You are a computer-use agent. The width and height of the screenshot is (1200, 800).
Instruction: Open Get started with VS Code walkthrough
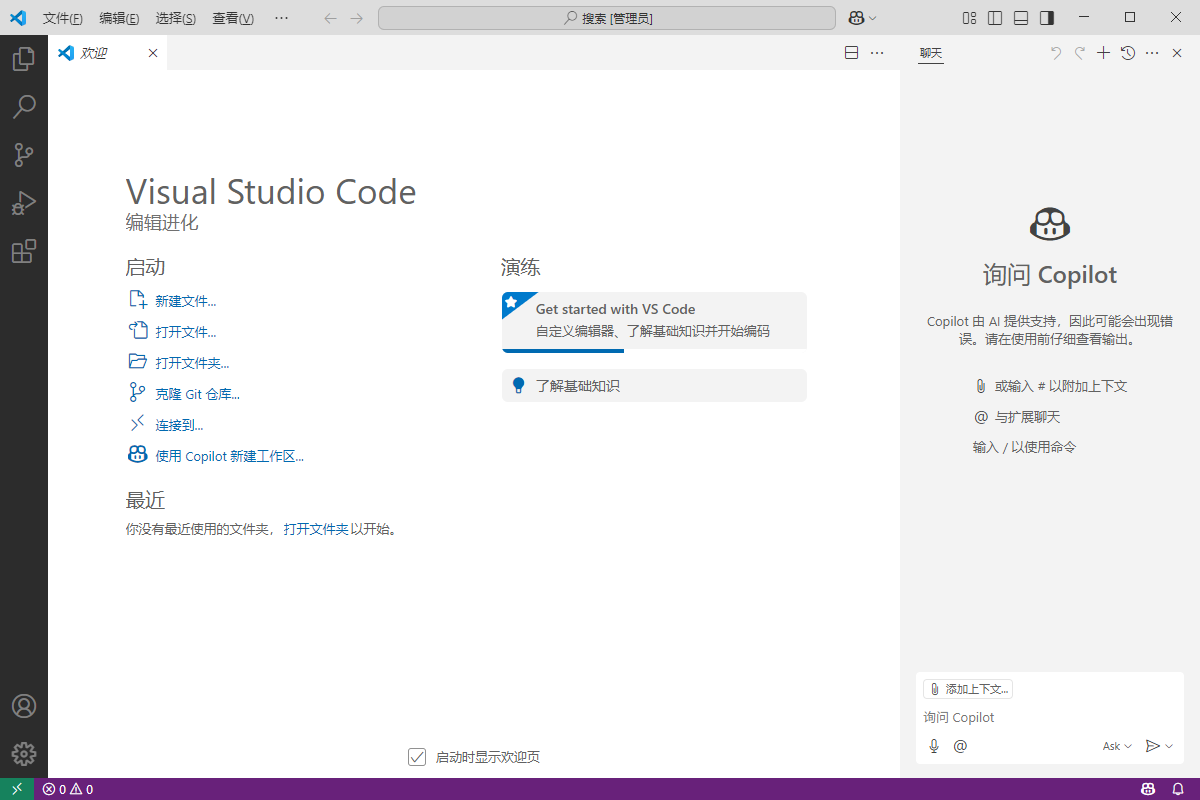(654, 322)
